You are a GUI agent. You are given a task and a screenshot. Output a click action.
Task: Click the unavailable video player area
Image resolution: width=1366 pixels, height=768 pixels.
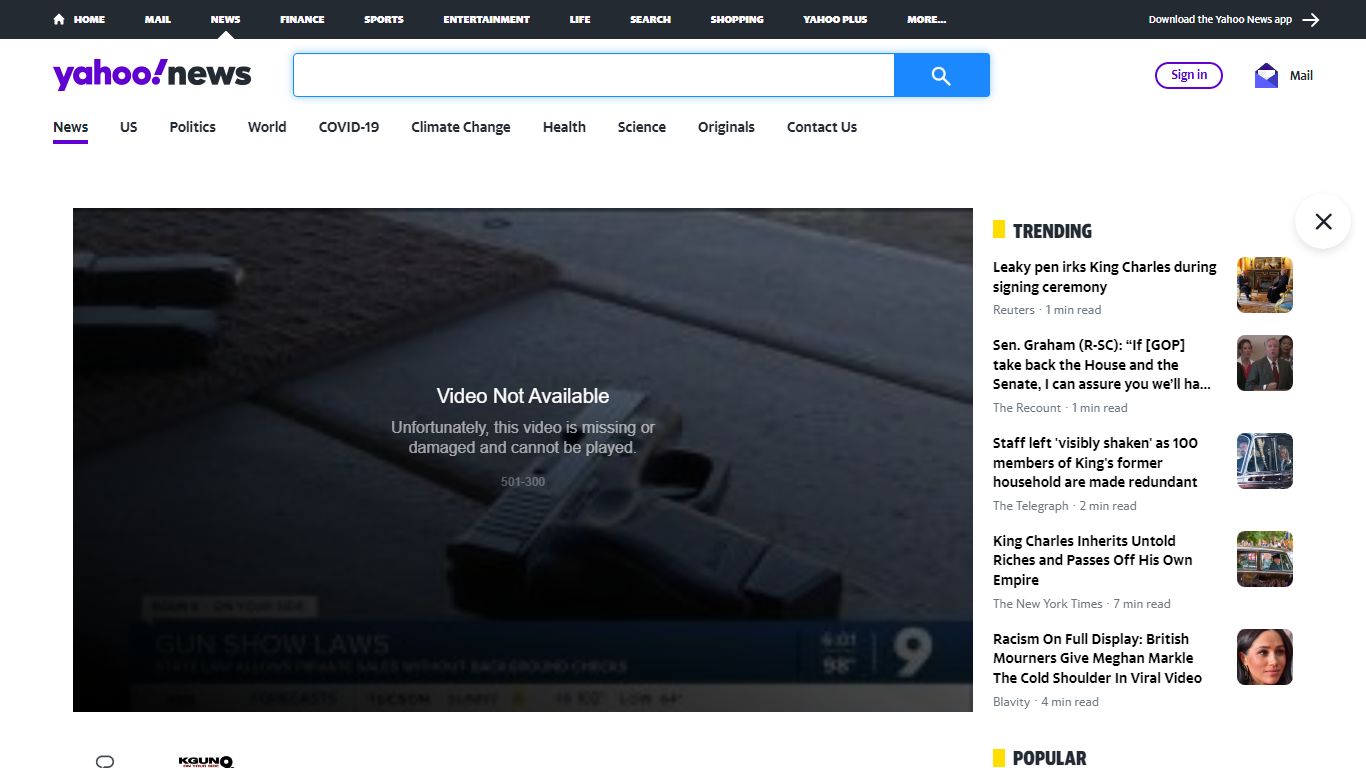click(x=523, y=460)
